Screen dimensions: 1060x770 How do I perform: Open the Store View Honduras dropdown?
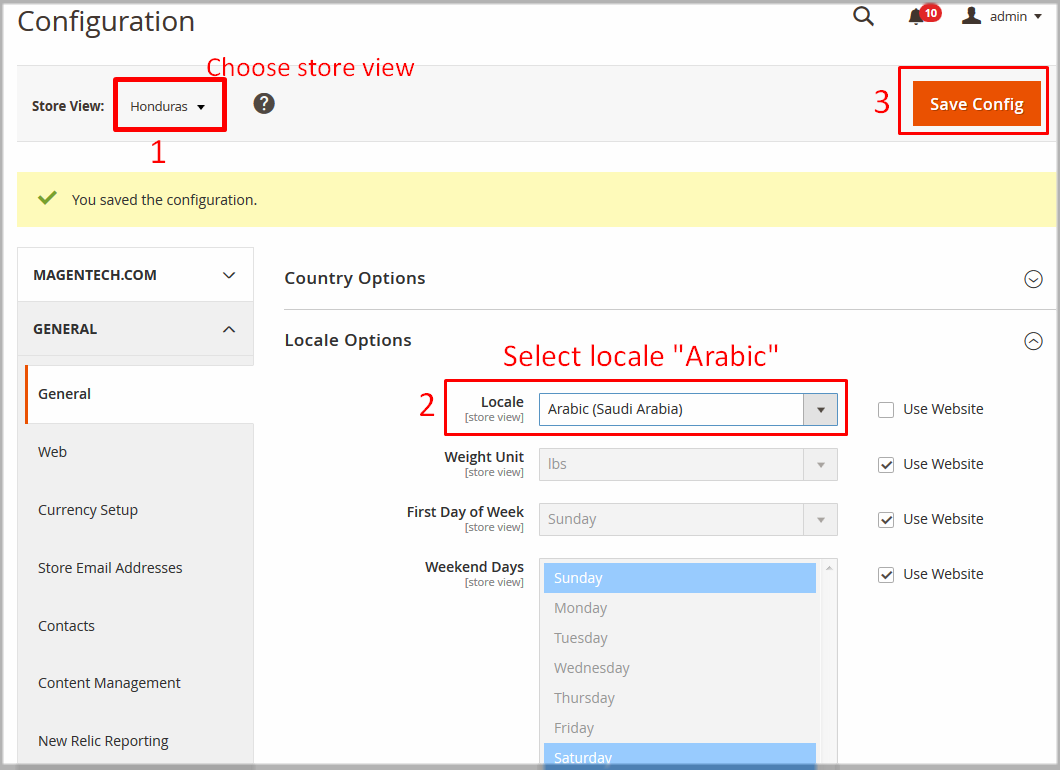pyautogui.click(x=168, y=106)
